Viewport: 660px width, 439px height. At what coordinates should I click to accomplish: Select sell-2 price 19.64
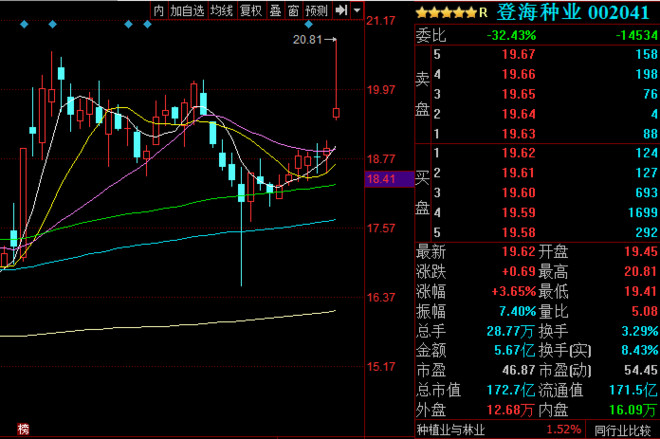pyautogui.click(x=519, y=114)
